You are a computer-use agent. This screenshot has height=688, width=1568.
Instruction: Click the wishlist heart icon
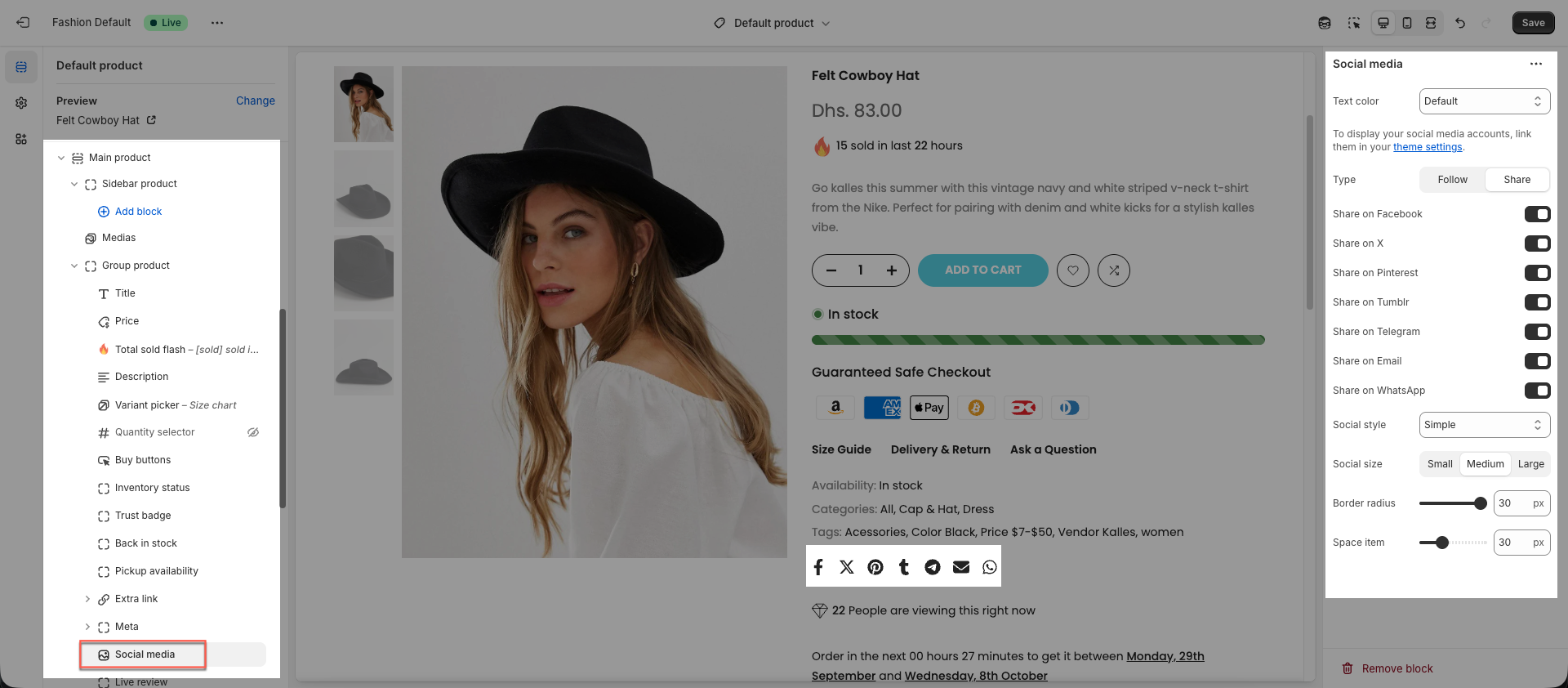pyautogui.click(x=1073, y=270)
